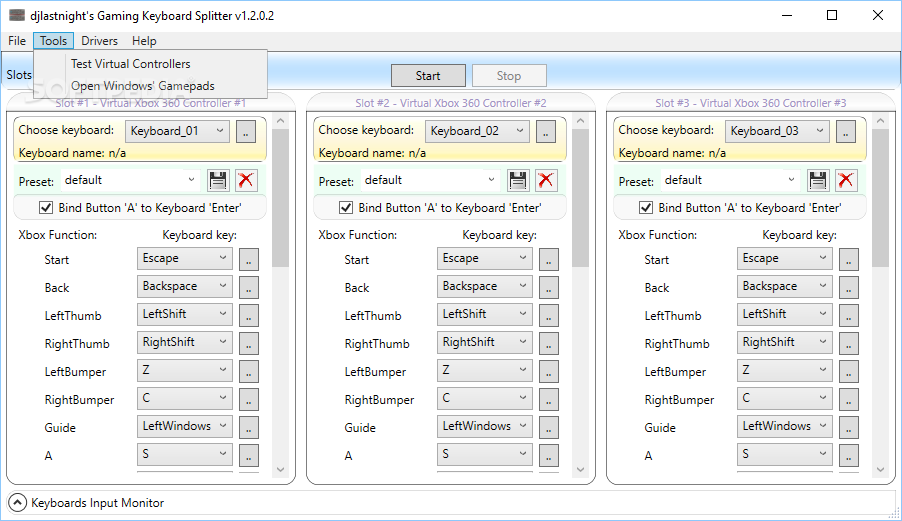The image size is (902, 521).
Task: Click key-detect button for Slot #3 Guide
Action: point(849,427)
